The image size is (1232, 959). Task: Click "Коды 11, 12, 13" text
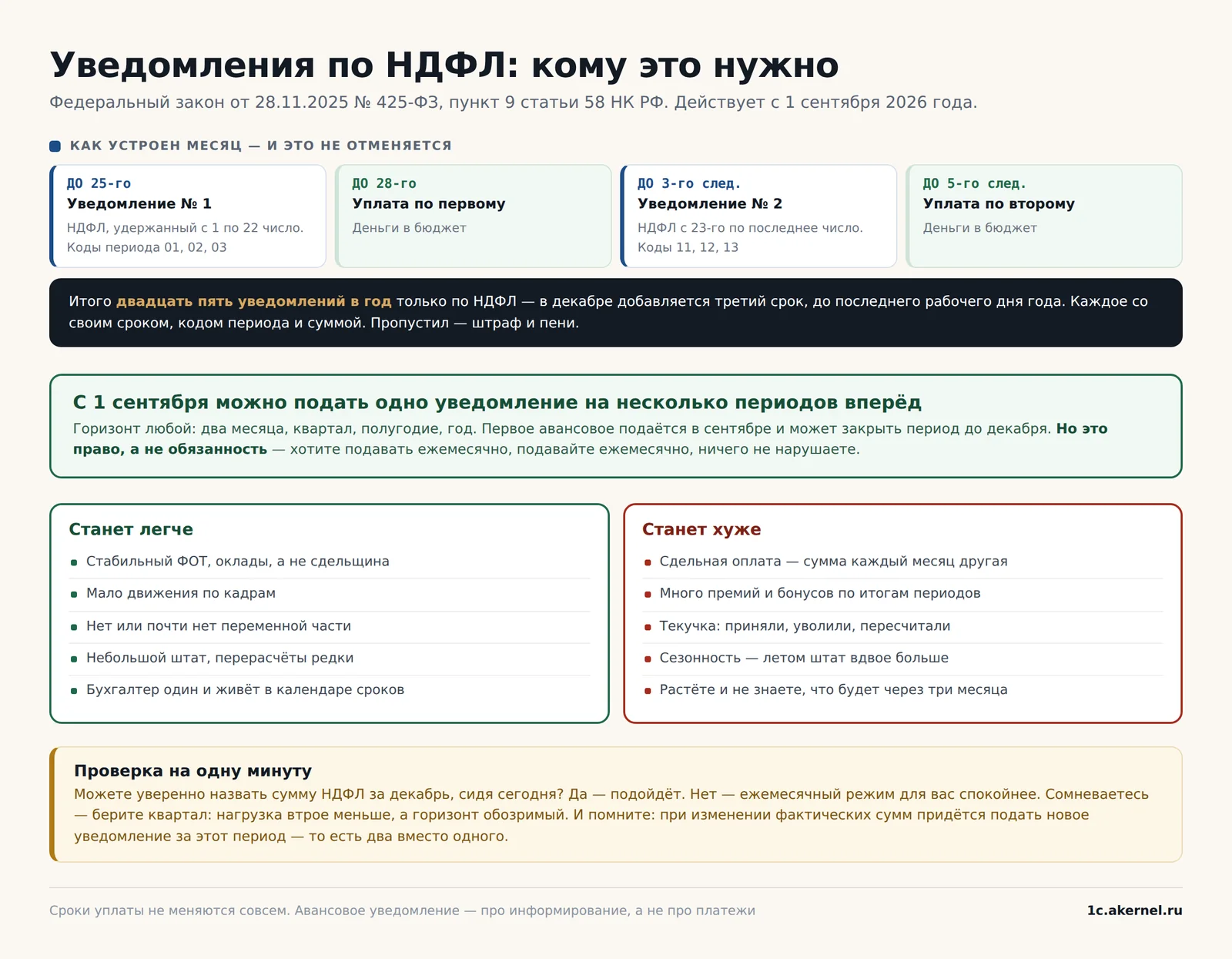[688, 247]
